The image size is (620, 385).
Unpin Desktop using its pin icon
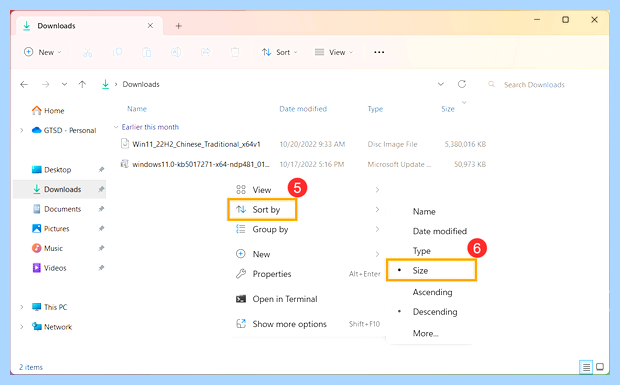point(101,170)
